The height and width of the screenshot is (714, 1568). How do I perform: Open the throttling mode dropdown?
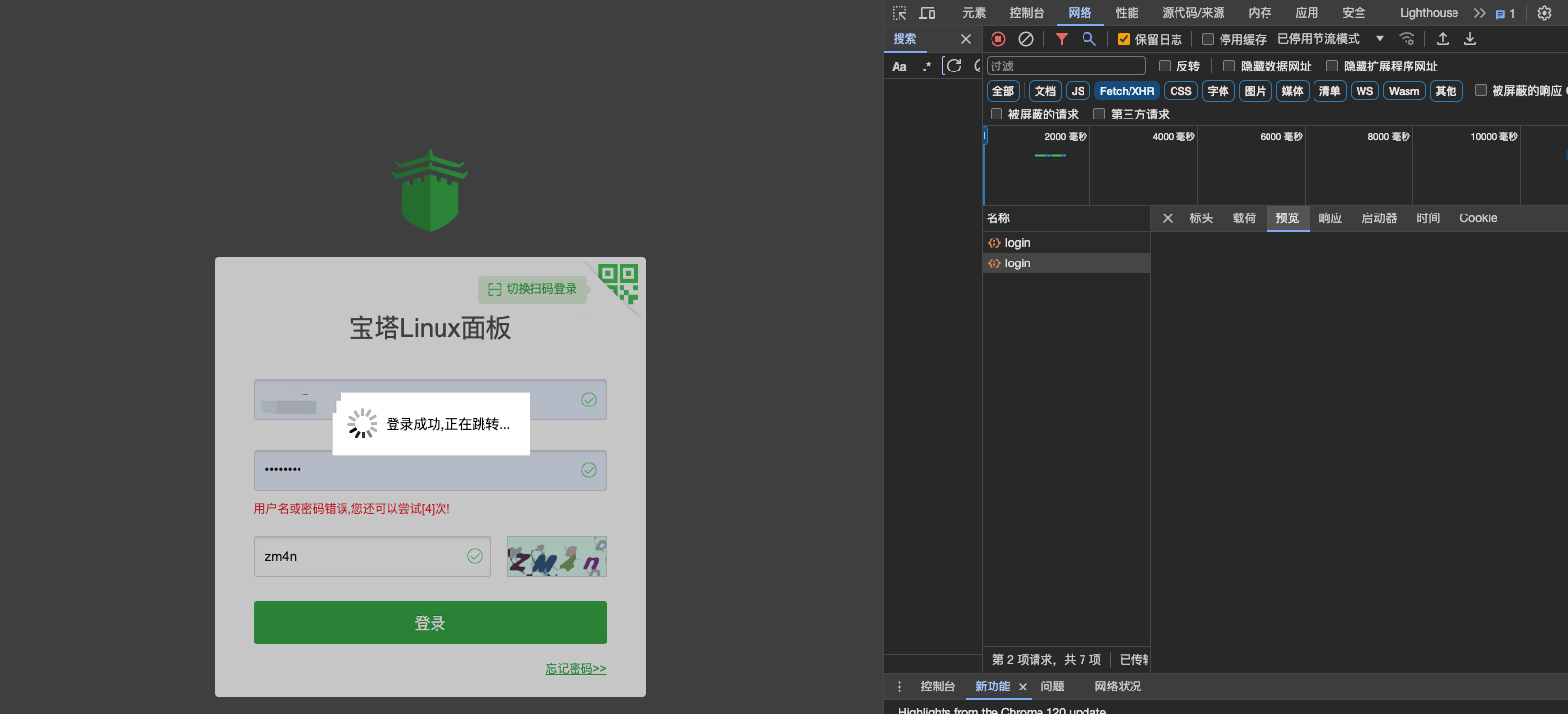pos(1331,39)
